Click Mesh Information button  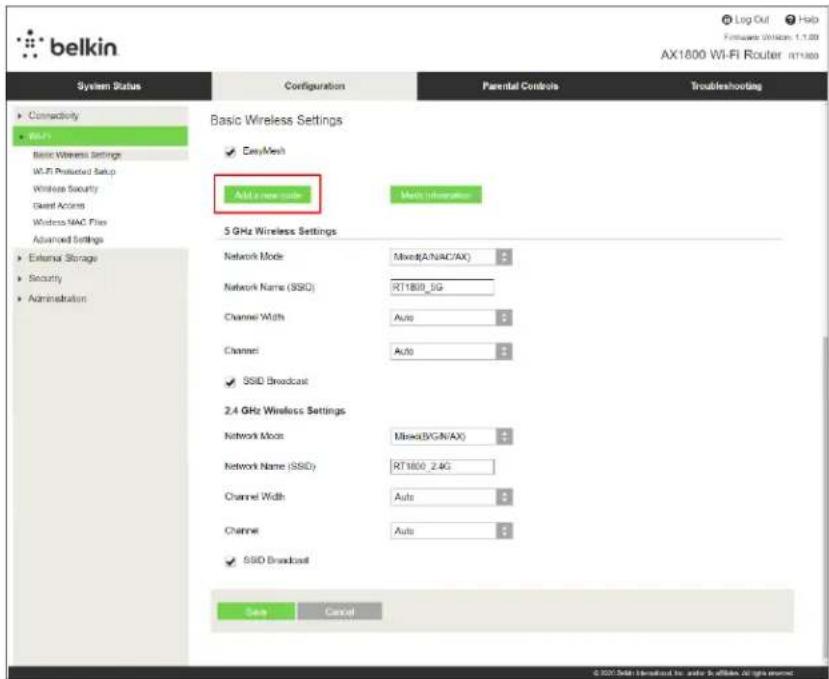click(x=436, y=195)
